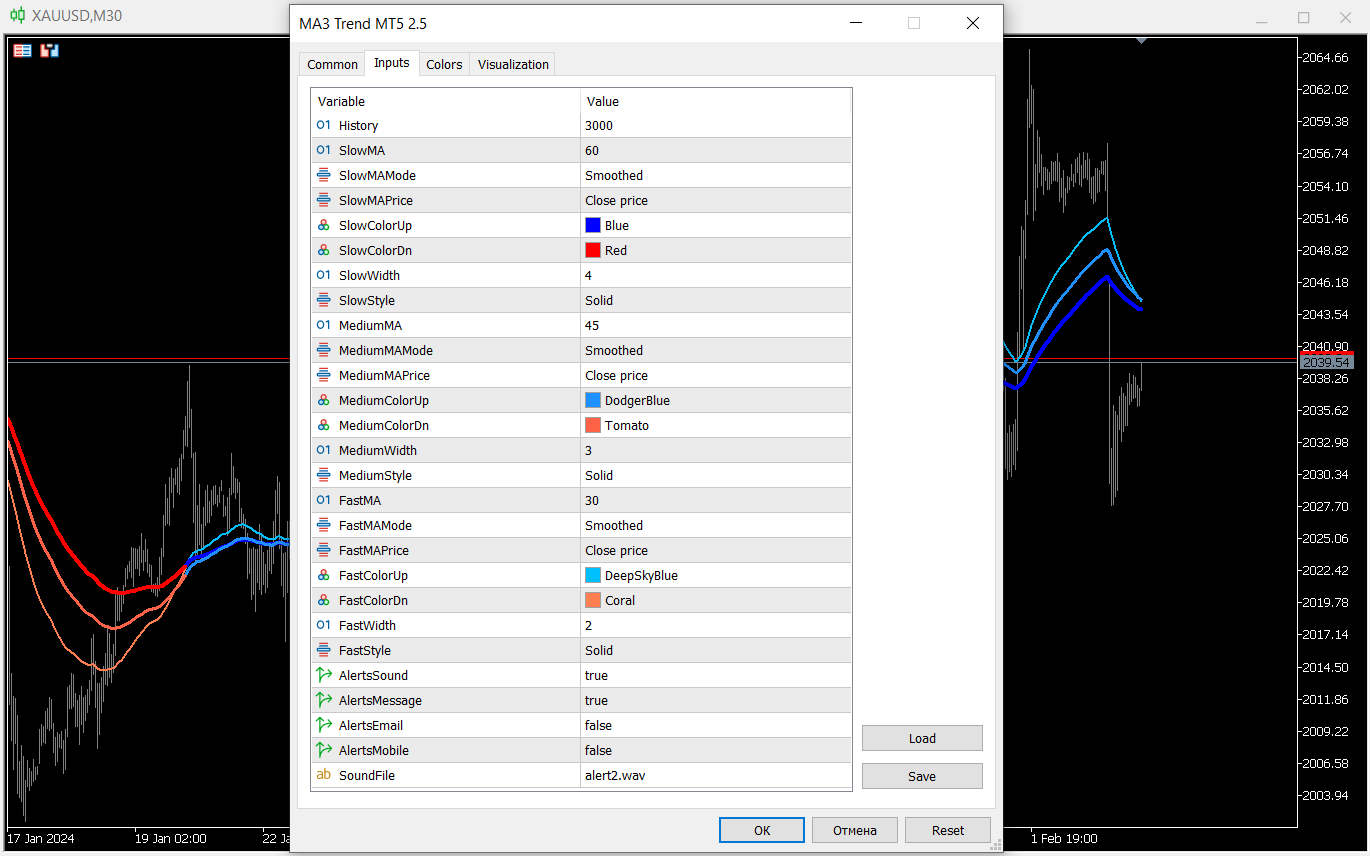Click Reset to restore defaults
Image resolution: width=1370 pixels, height=856 pixels.
point(947,829)
